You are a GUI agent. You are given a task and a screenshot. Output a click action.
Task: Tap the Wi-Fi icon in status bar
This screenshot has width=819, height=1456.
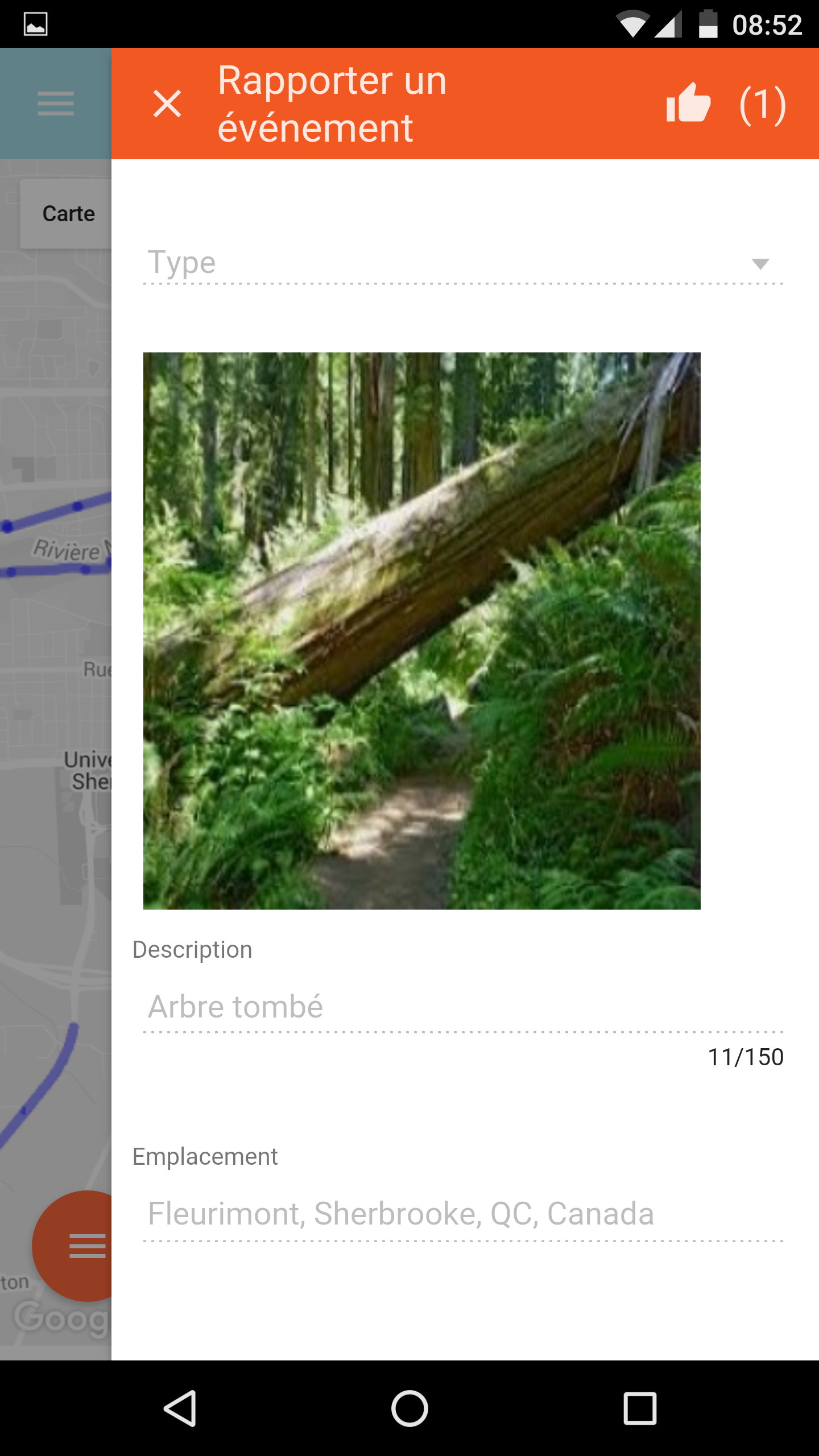coord(632,25)
